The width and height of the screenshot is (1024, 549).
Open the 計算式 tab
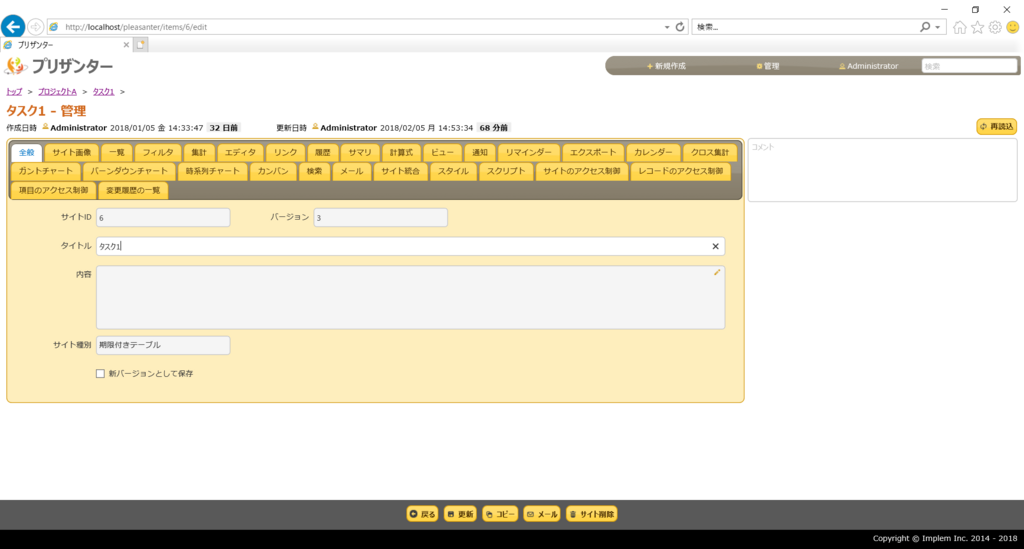pyautogui.click(x=401, y=152)
